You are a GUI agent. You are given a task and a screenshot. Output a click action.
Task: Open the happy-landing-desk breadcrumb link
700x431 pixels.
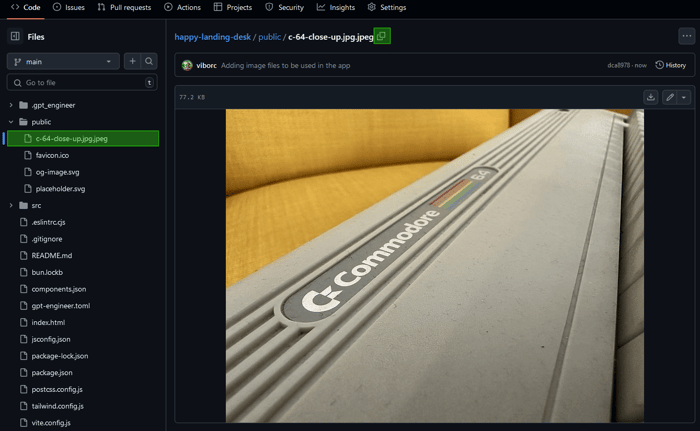(x=212, y=37)
